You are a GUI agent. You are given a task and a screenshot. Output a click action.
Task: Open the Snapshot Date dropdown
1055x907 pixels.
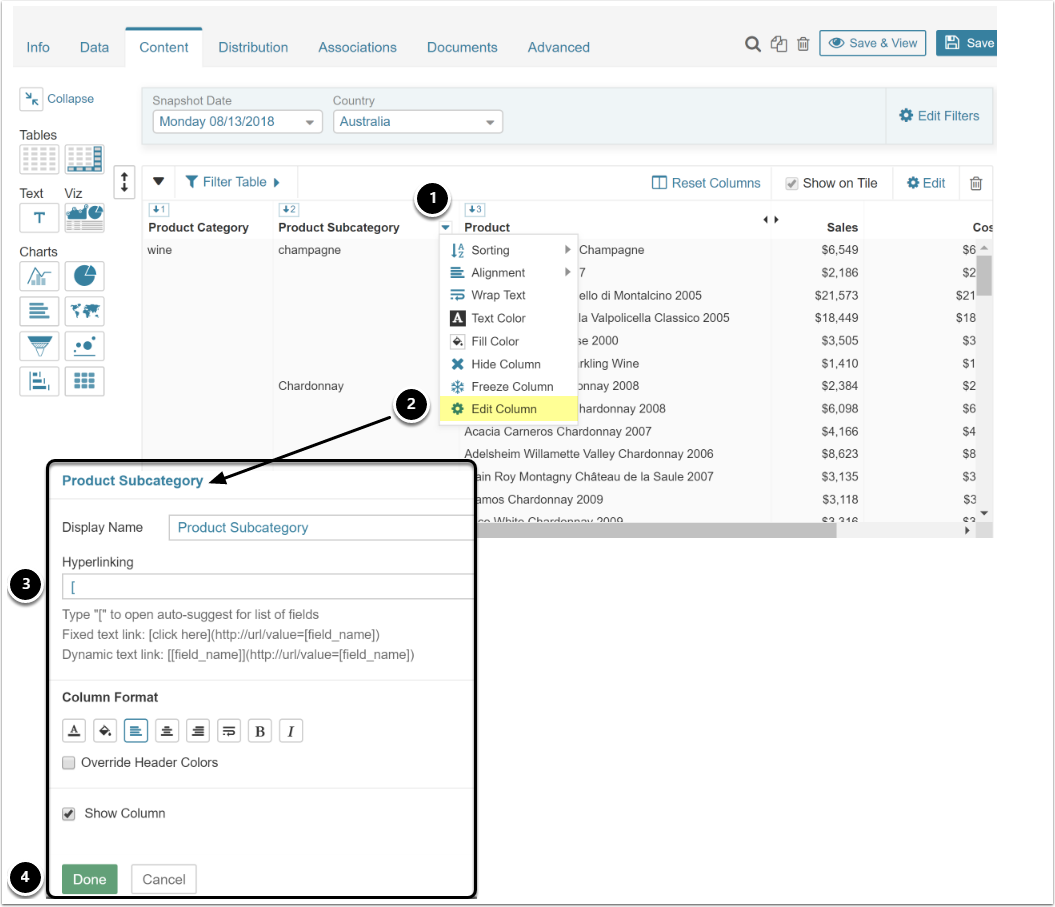pyautogui.click(x=237, y=122)
